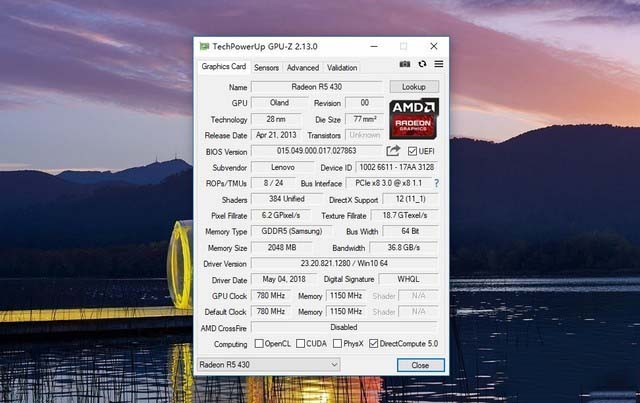The height and width of the screenshot is (403, 640).
Task: Click the Transistors value Unknown
Action: tap(364, 135)
